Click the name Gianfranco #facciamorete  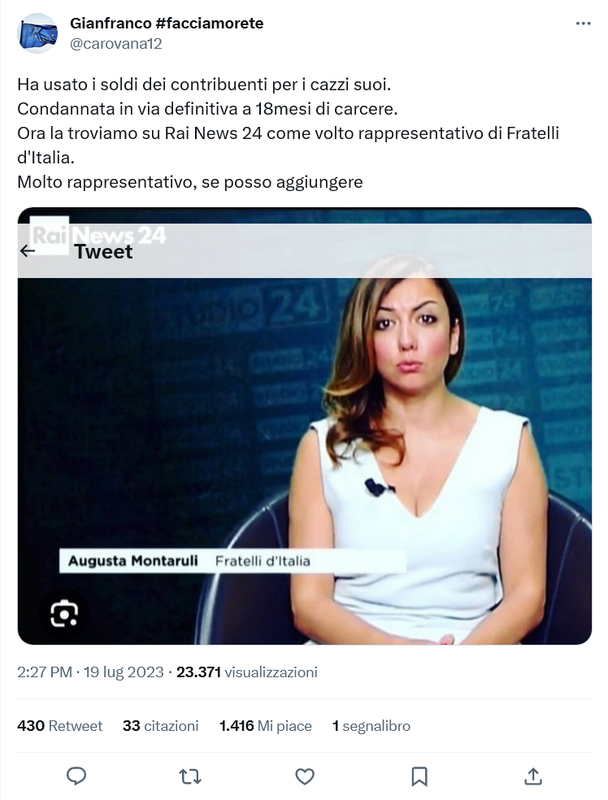tap(167, 23)
